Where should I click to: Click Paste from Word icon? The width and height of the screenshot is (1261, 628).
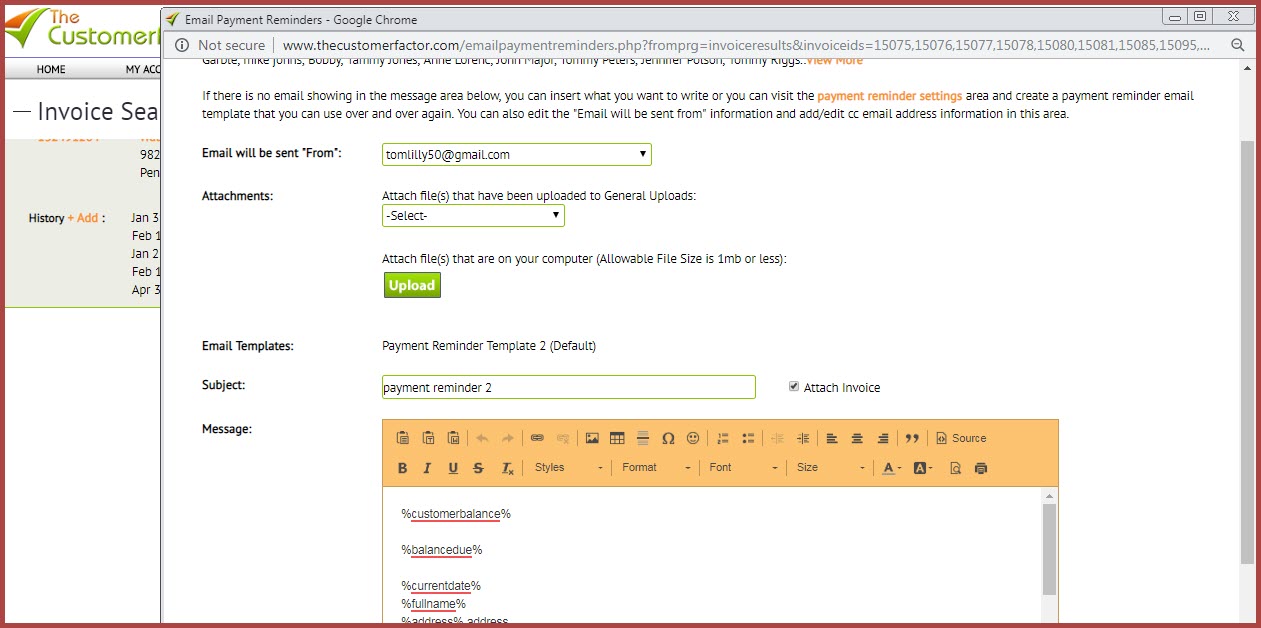(453, 438)
